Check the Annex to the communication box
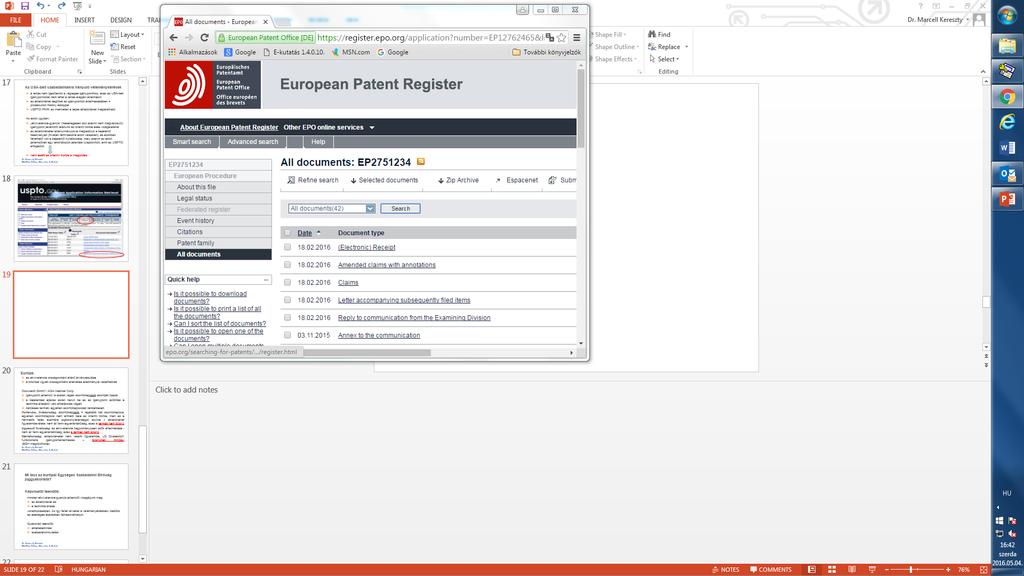Image resolution: width=1024 pixels, height=576 pixels. (287, 335)
